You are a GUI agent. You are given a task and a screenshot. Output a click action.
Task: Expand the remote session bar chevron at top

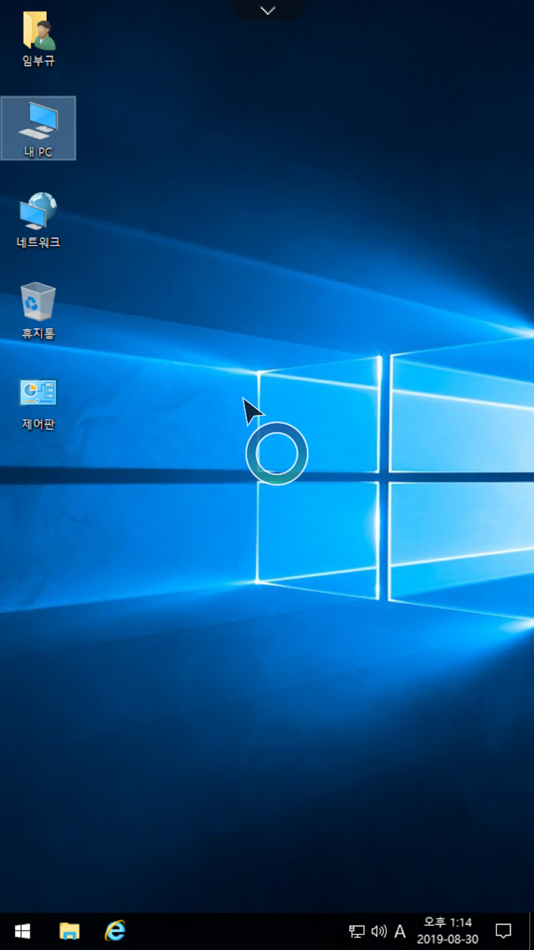(x=267, y=10)
